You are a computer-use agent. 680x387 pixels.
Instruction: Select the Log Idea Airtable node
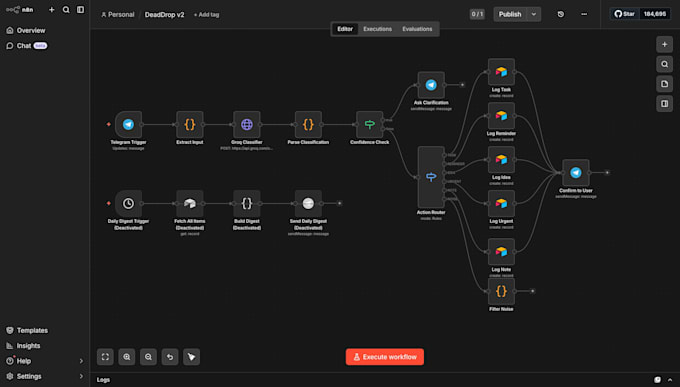tap(501, 159)
